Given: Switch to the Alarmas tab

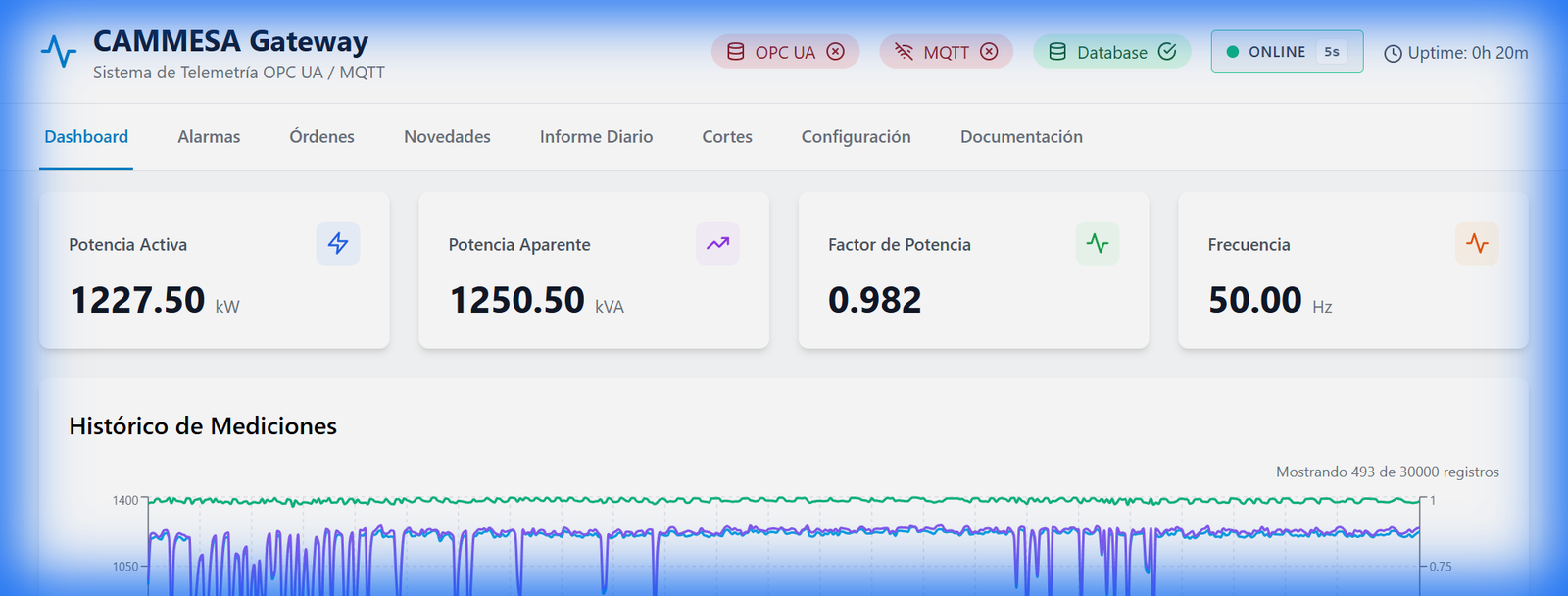Looking at the screenshot, I should point(209,137).
